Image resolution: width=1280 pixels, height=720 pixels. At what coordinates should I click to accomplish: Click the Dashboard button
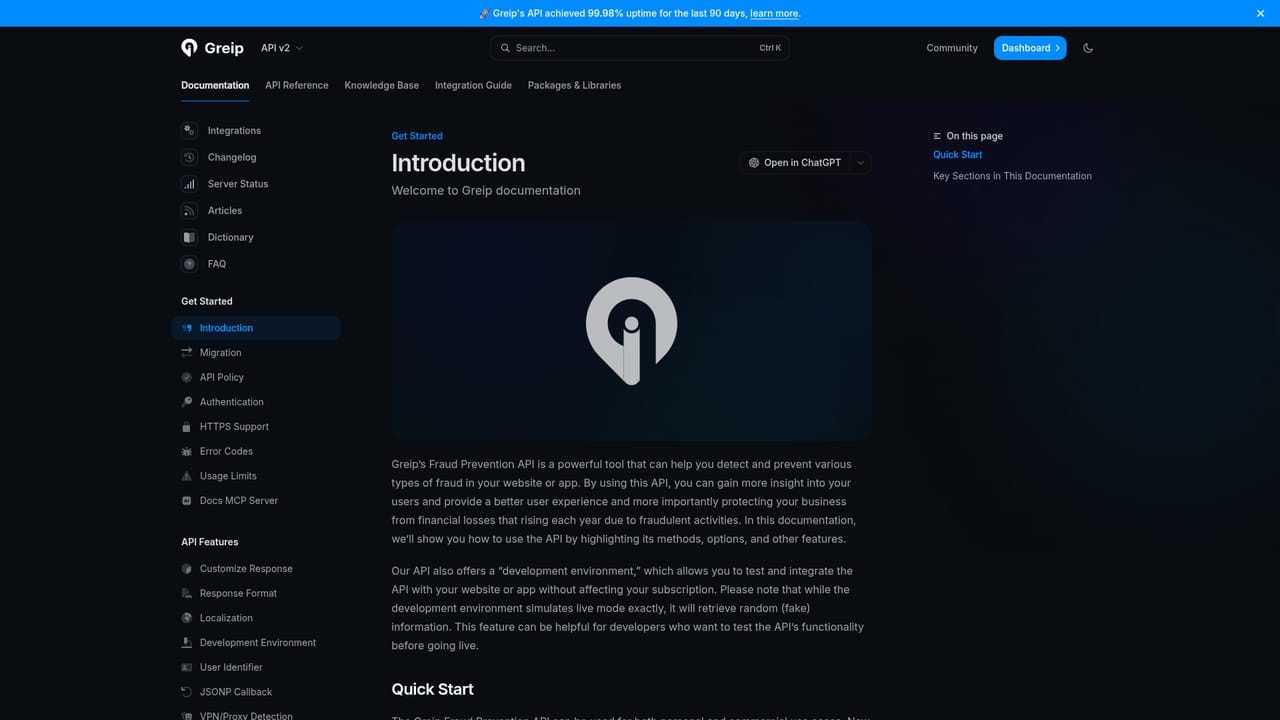pyautogui.click(x=1030, y=48)
